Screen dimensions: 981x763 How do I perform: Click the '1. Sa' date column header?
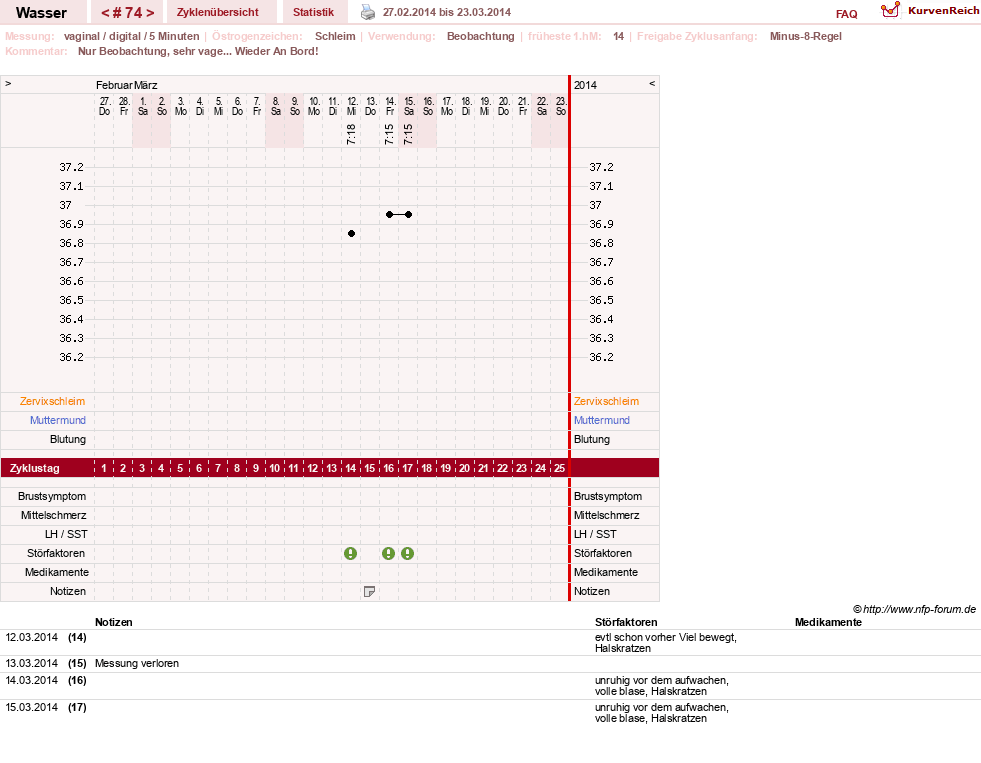(143, 106)
